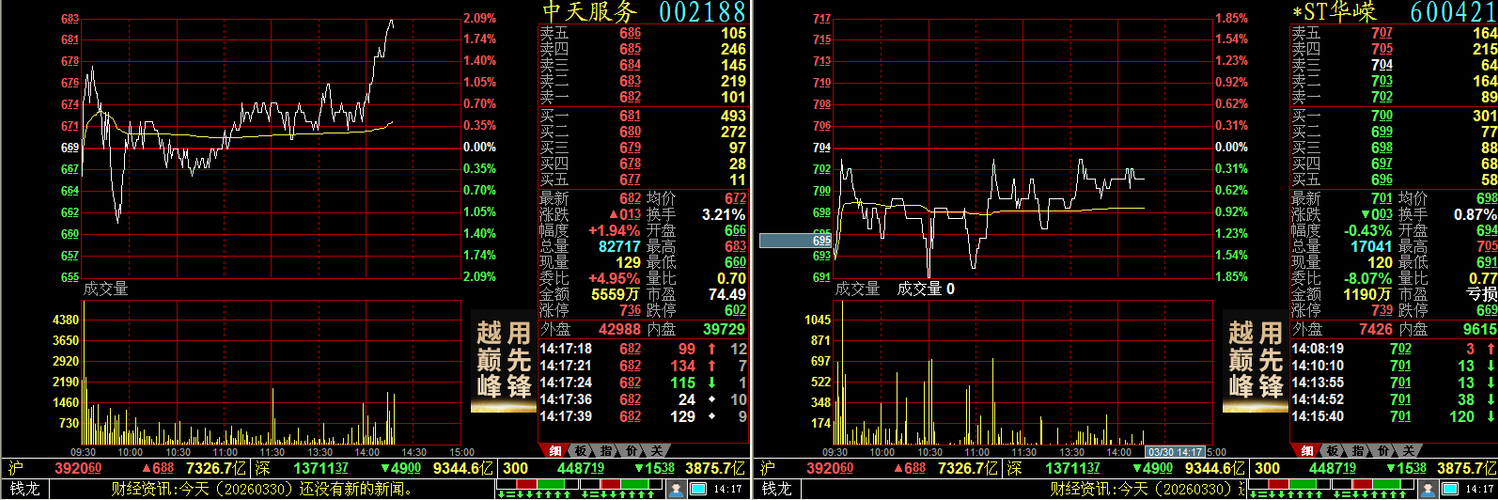Select 指 tab under *ST华嵘 trade list

(x=1358, y=451)
